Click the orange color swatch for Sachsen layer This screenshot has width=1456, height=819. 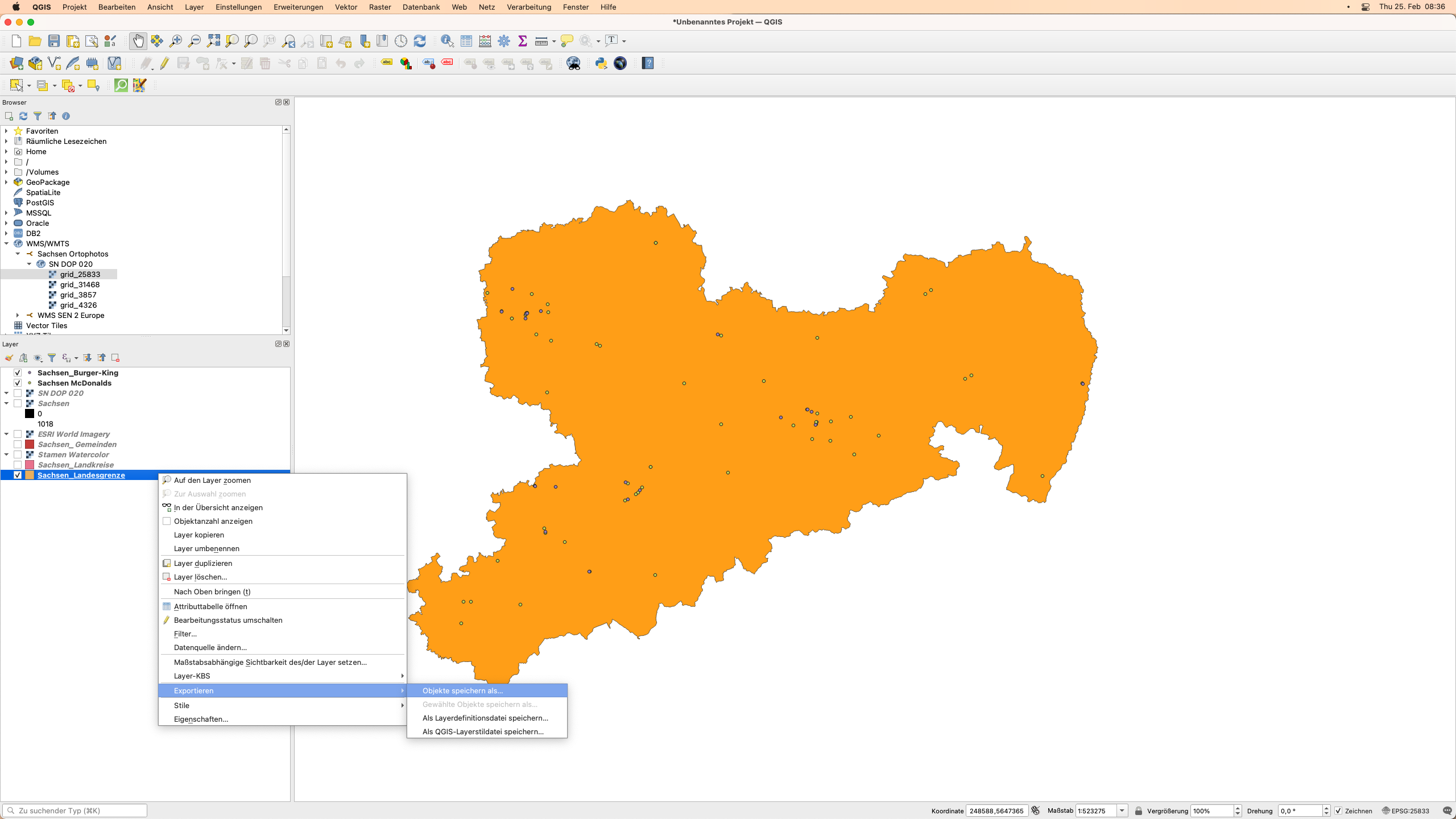29,475
